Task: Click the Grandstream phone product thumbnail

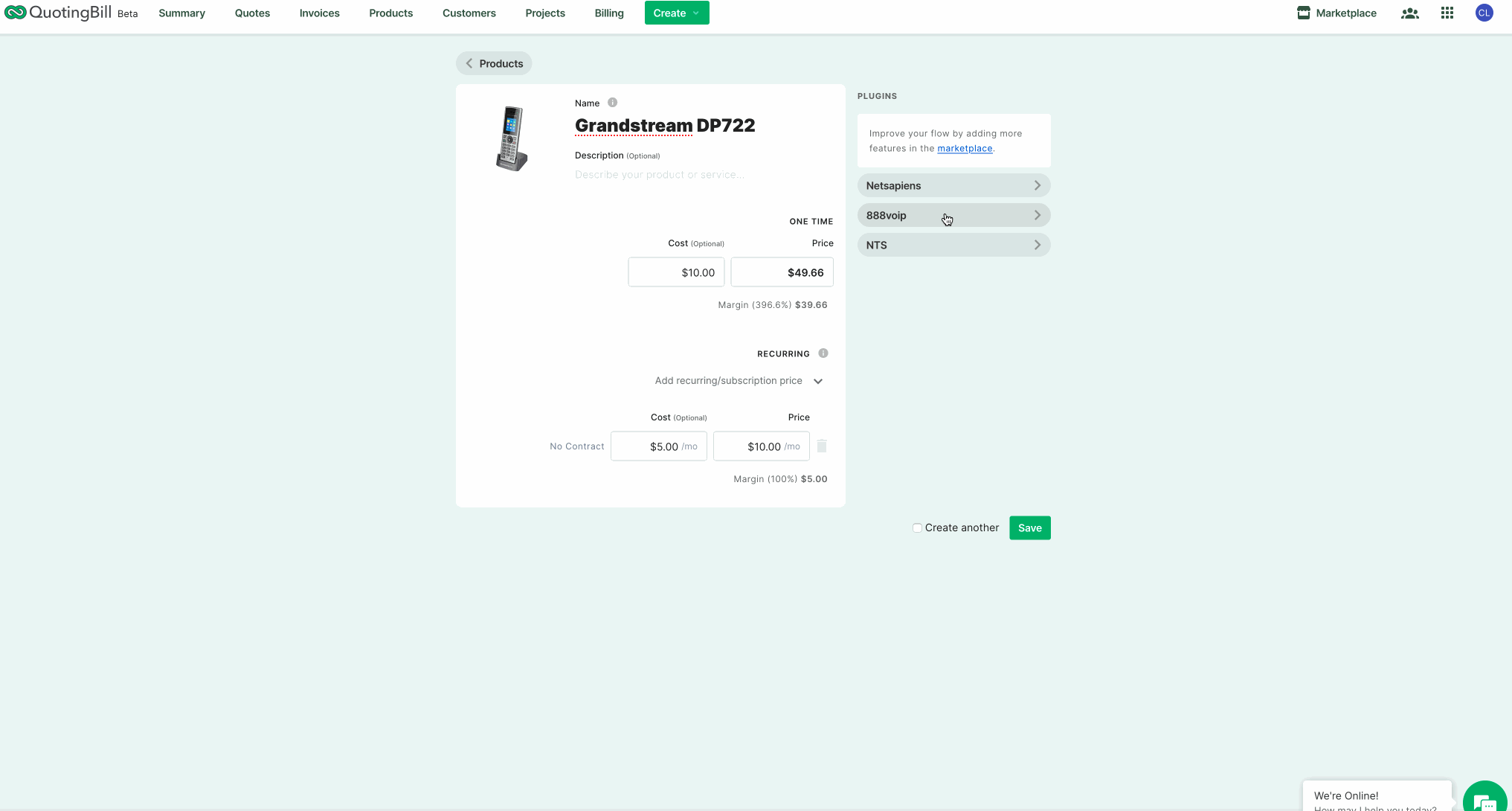Action: pos(512,139)
